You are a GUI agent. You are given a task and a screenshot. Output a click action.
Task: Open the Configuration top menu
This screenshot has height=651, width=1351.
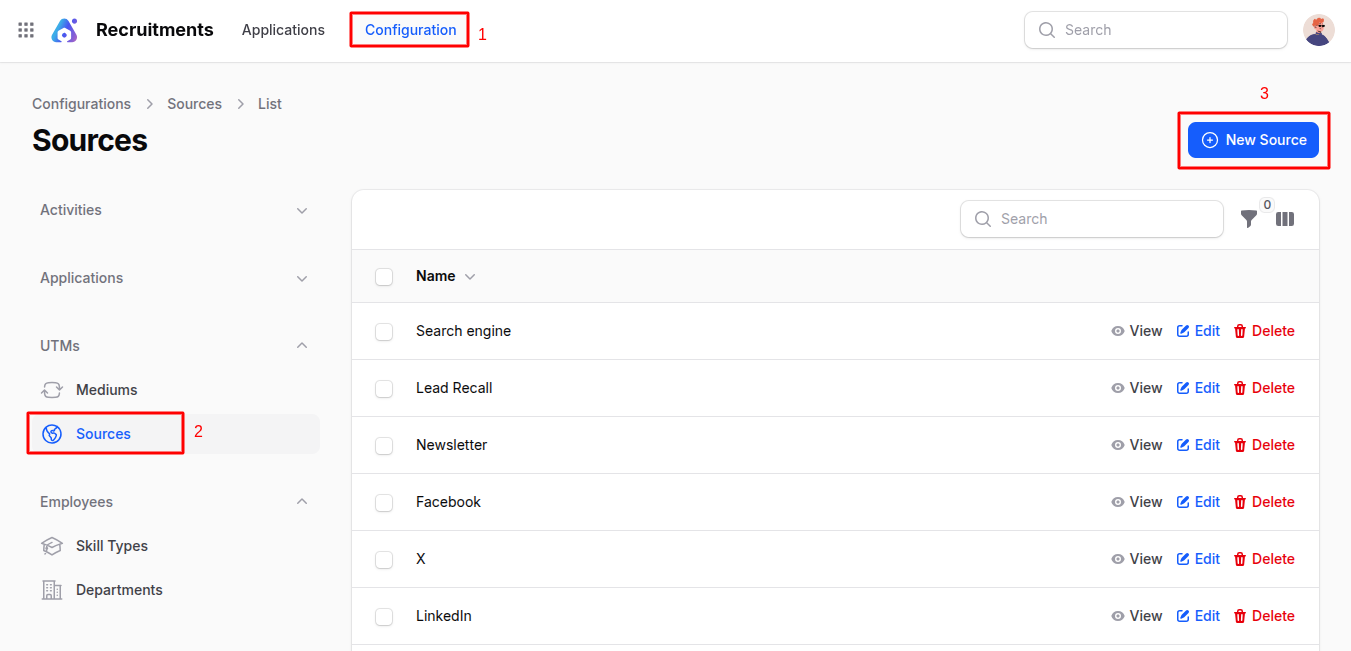pos(410,30)
